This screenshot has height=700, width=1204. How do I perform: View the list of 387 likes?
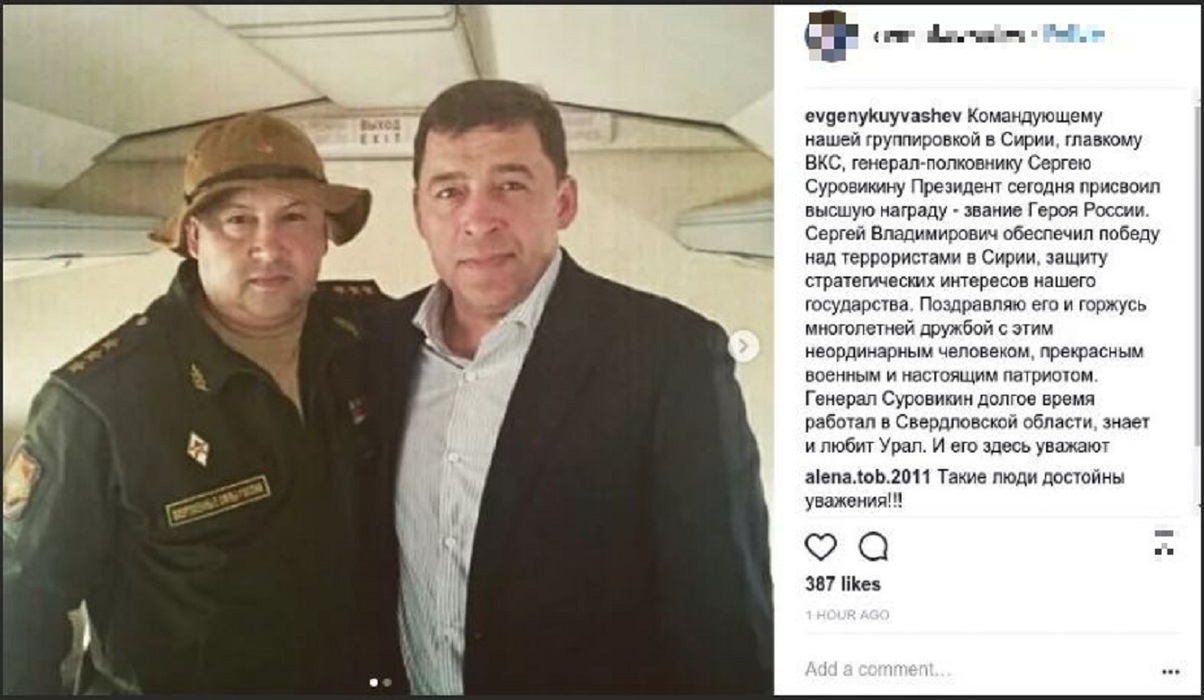(x=843, y=583)
